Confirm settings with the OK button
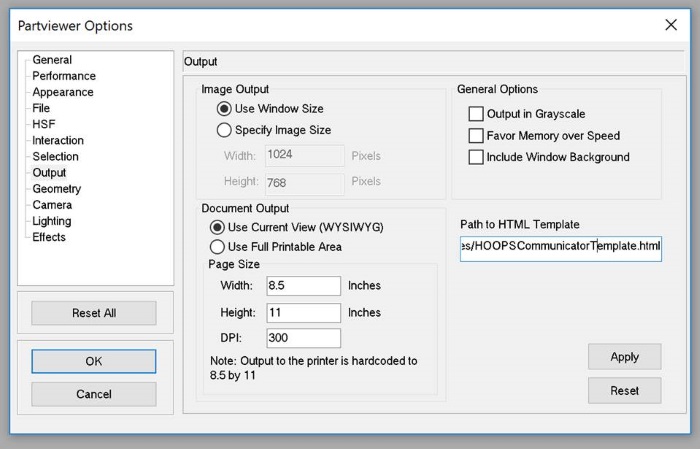Image resolution: width=700 pixels, height=449 pixels. tap(94, 361)
